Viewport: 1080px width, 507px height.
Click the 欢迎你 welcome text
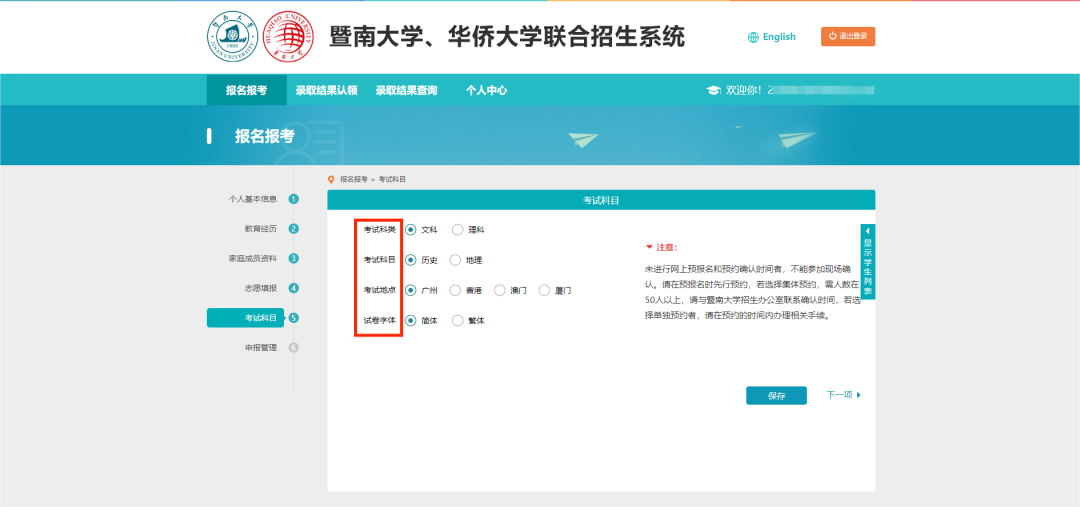pos(744,90)
